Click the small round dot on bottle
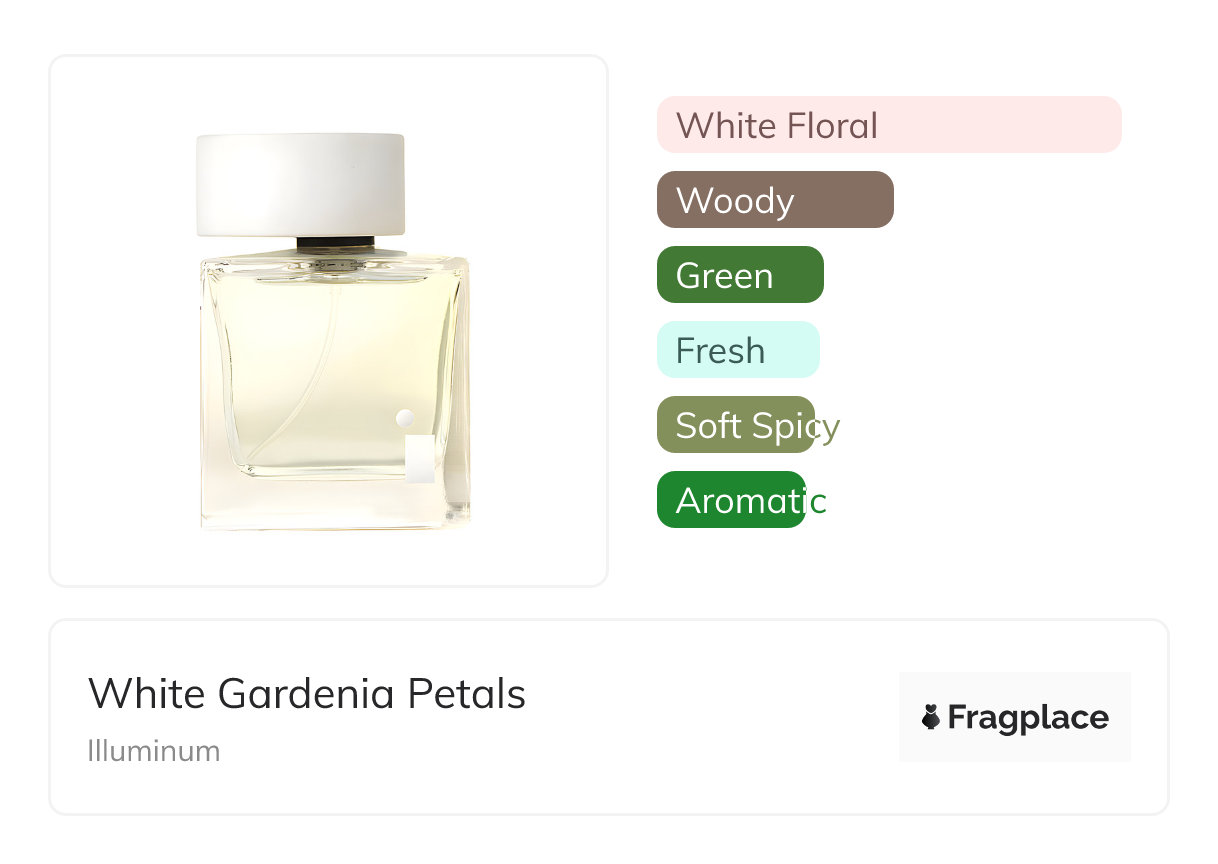1218x864 pixels. click(405, 417)
